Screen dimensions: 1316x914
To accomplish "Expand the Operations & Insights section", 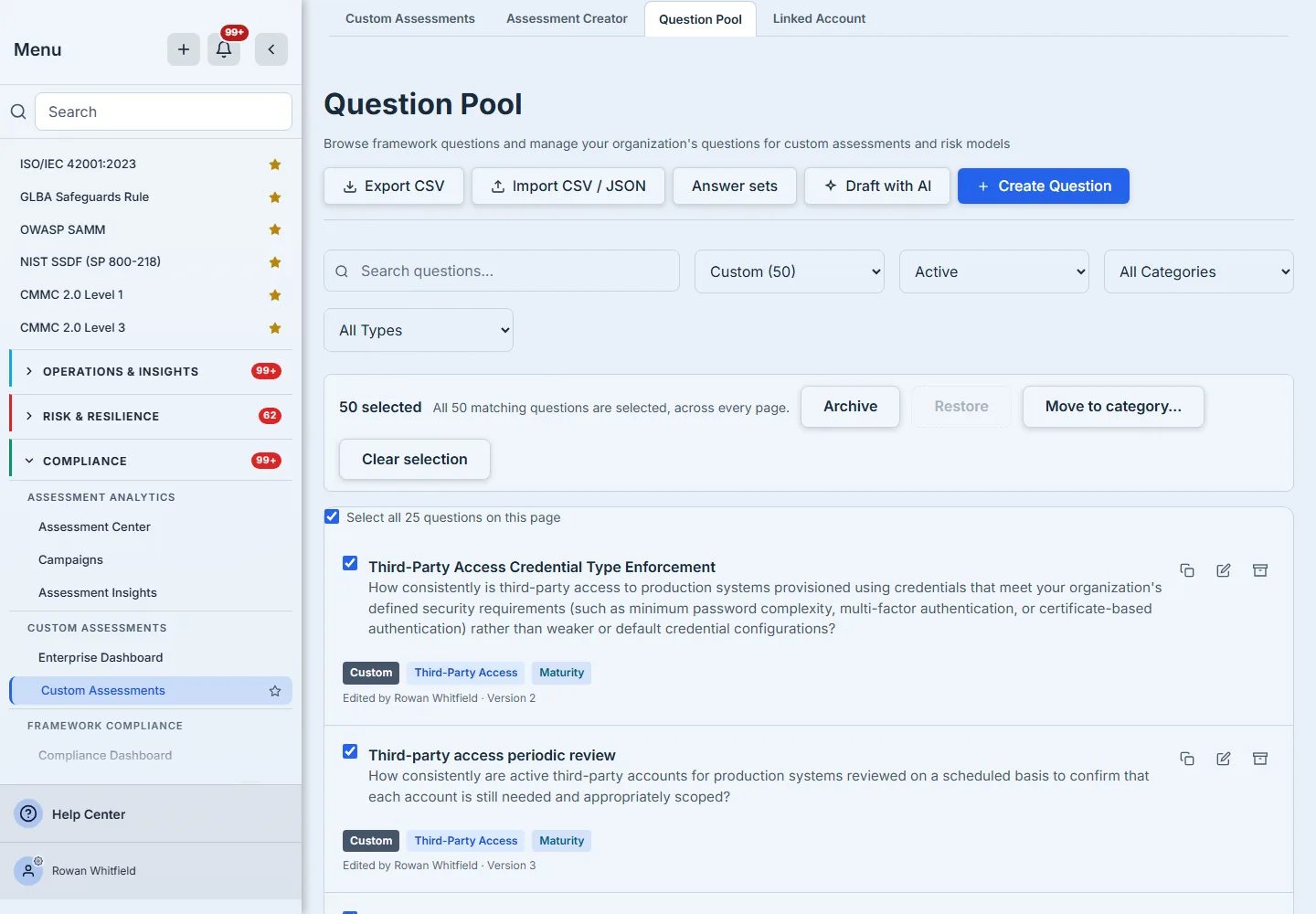I will pos(152,372).
